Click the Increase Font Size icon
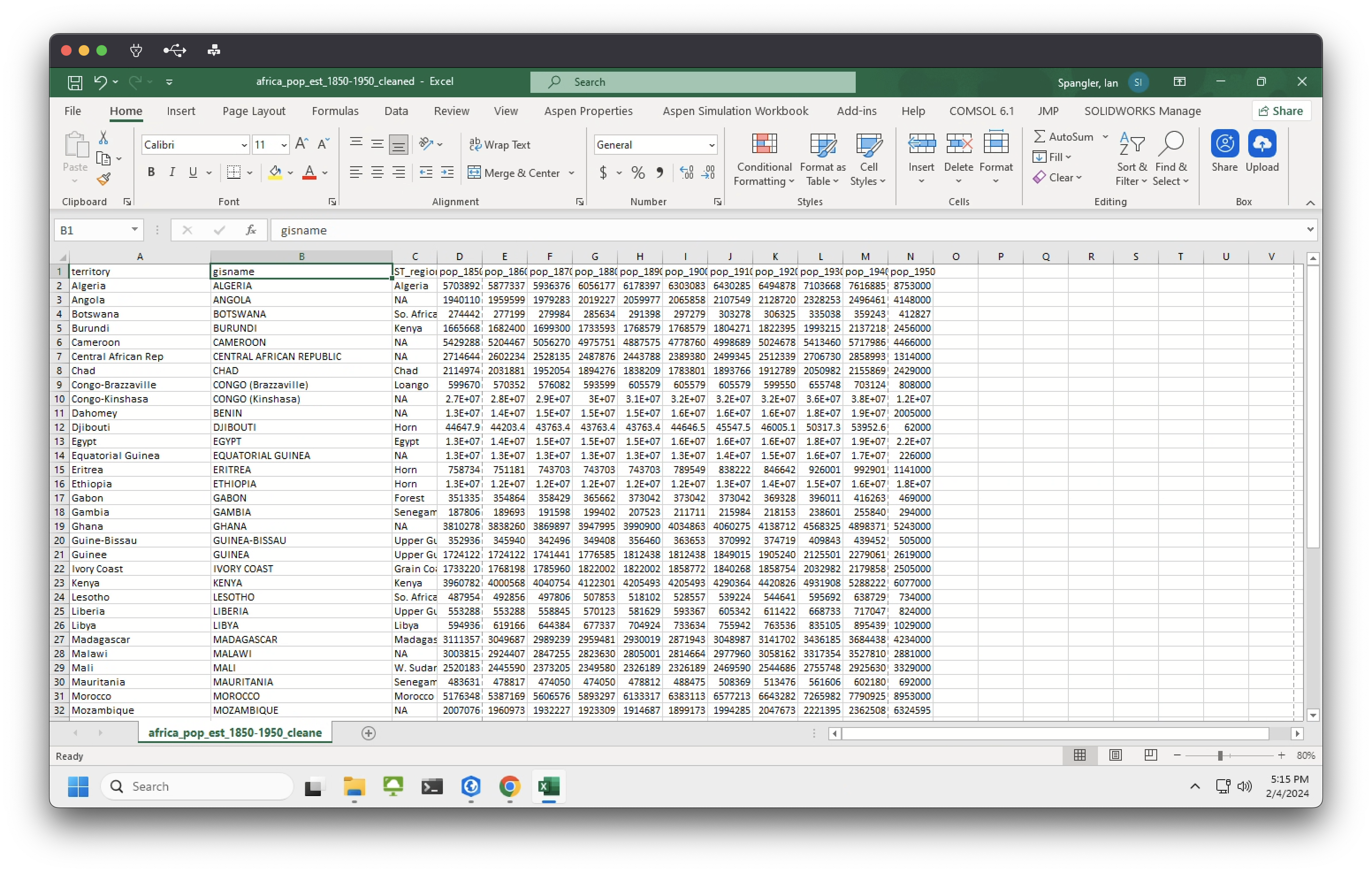Viewport: 1372px width, 873px height. (x=301, y=144)
